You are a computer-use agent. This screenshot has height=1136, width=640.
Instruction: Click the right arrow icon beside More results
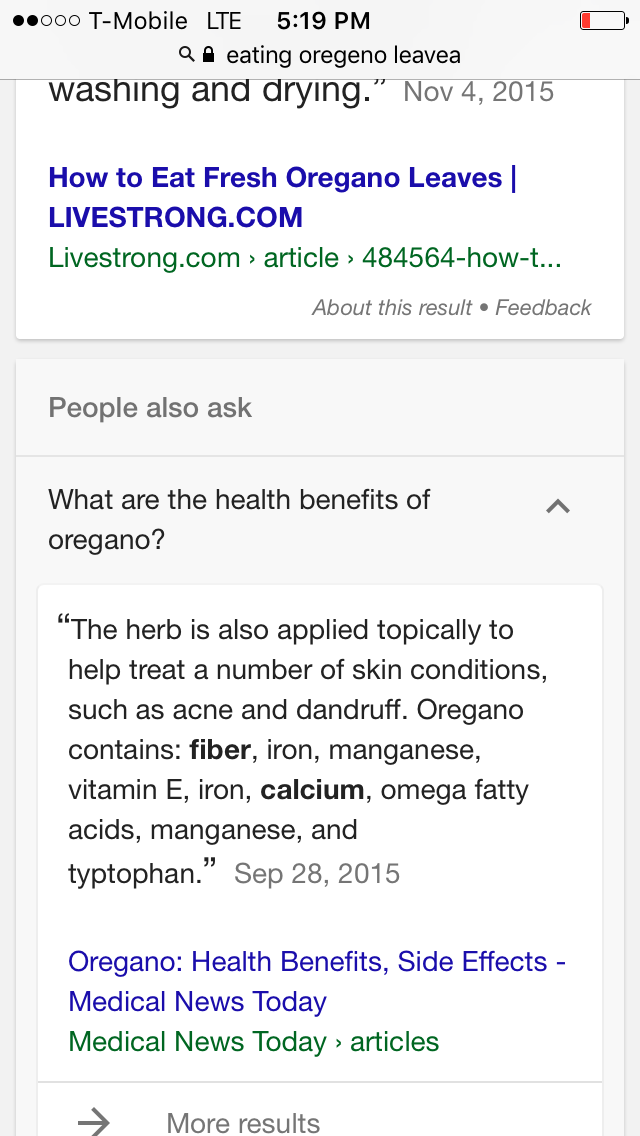pyautogui.click(x=94, y=1122)
